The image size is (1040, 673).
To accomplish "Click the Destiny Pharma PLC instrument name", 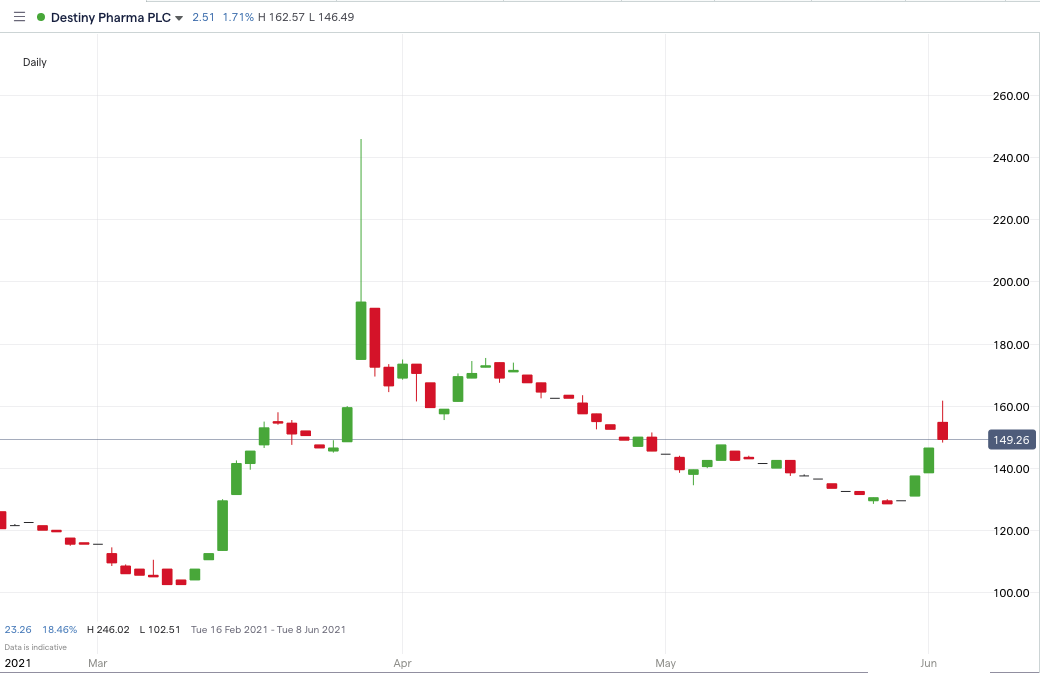I will click(111, 17).
